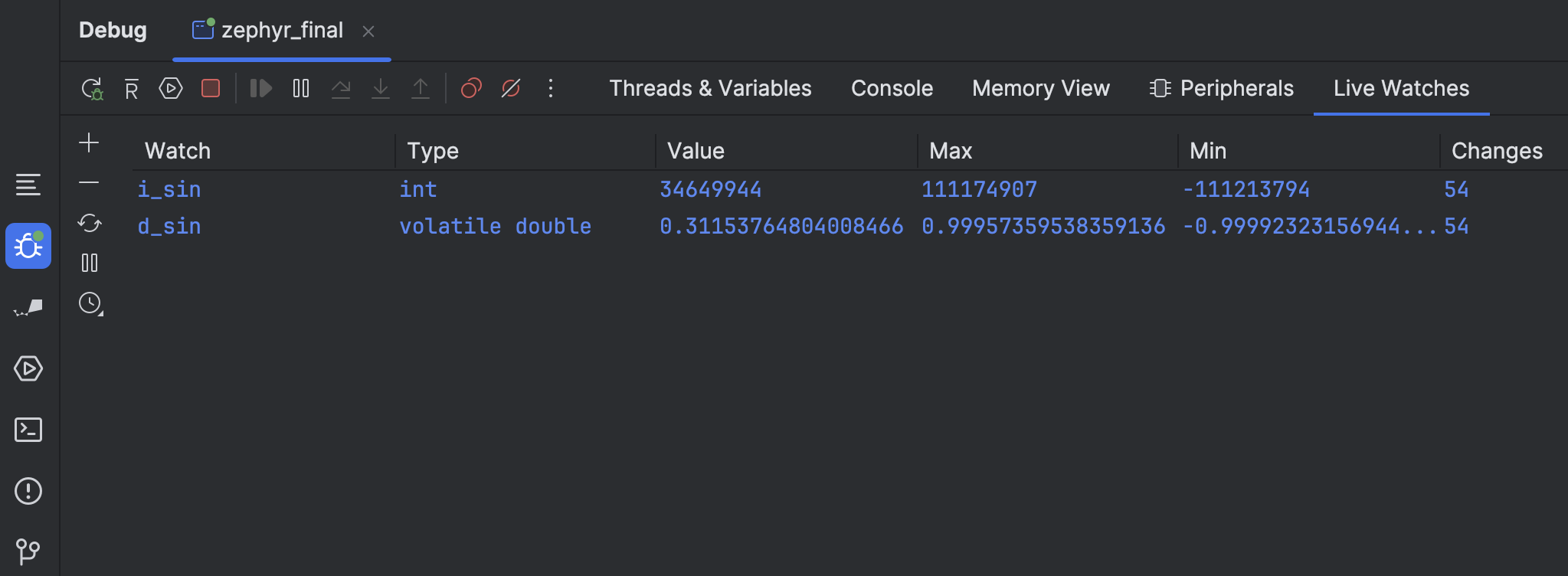
Task: Click the Type column header
Action: 433,151
